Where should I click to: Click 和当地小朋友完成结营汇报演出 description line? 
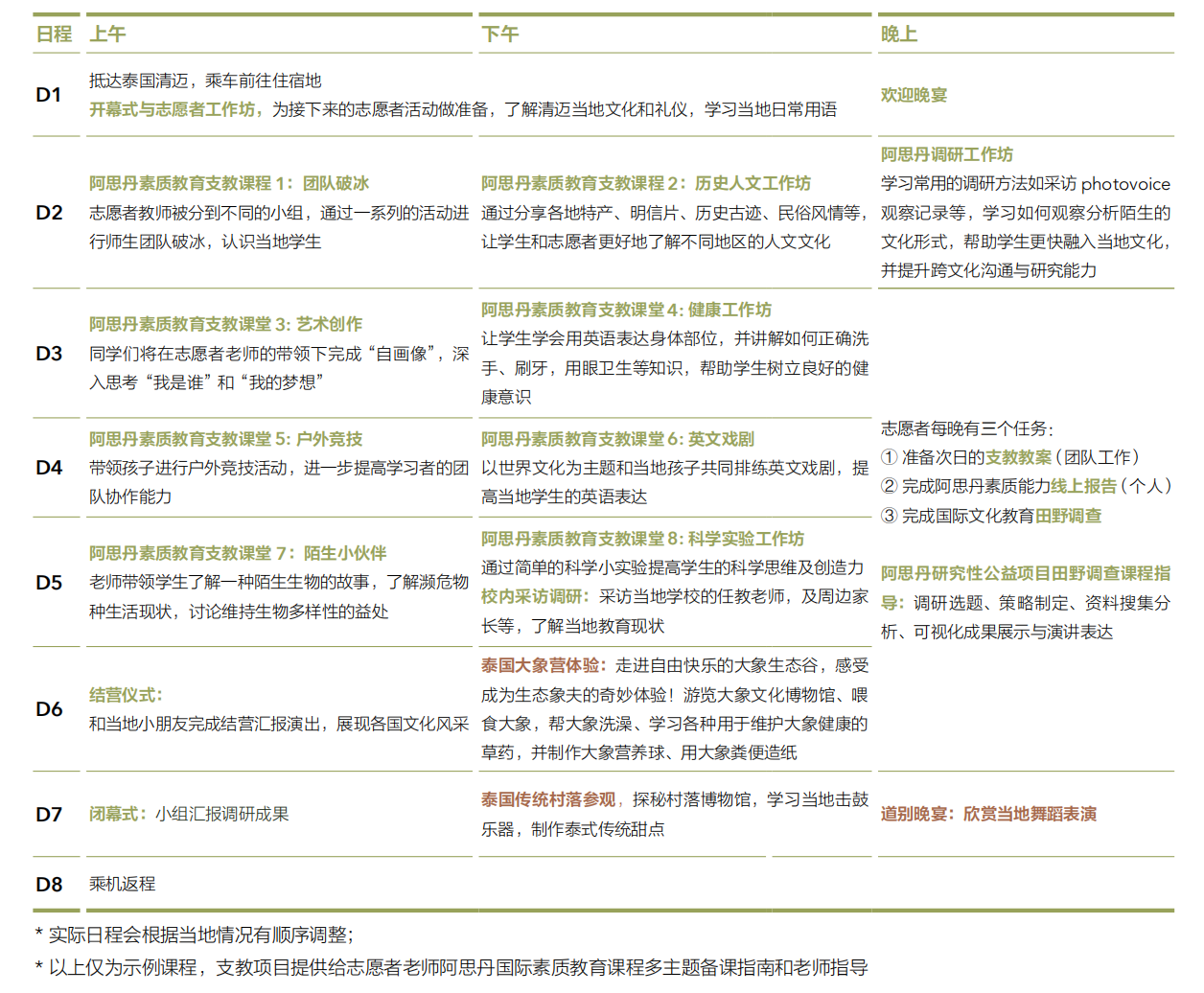[279, 724]
